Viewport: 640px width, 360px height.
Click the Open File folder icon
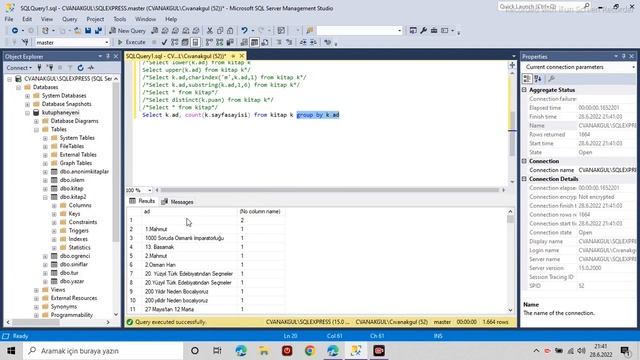(77, 31)
